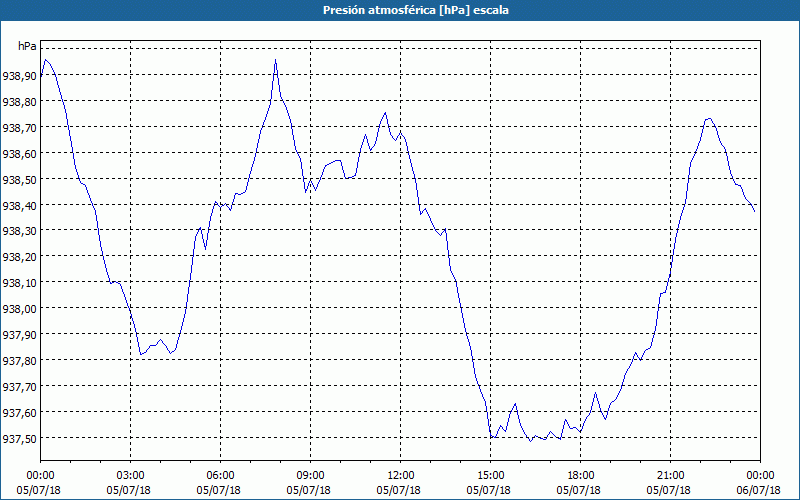This screenshot has width=800, height=500.
Task: Select the 05/07/18 date under 03:00
Action: (129, 490)
